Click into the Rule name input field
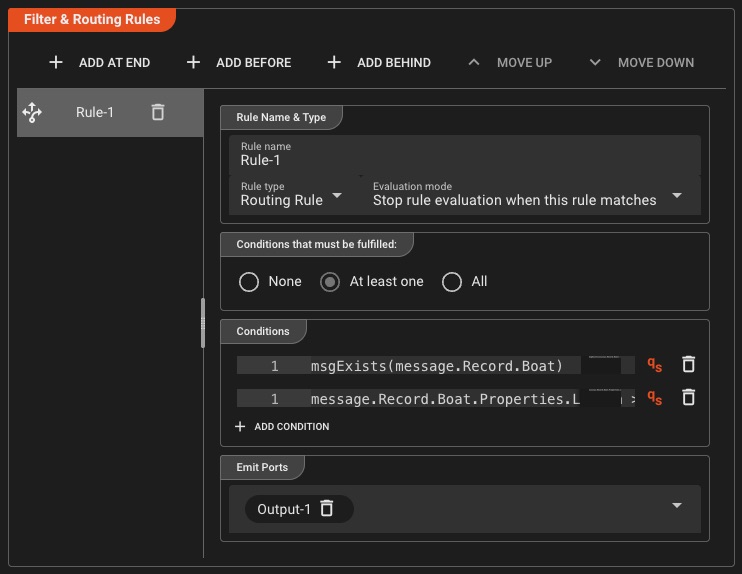This screenshot has width=742, height=574. tap(465, 155)
